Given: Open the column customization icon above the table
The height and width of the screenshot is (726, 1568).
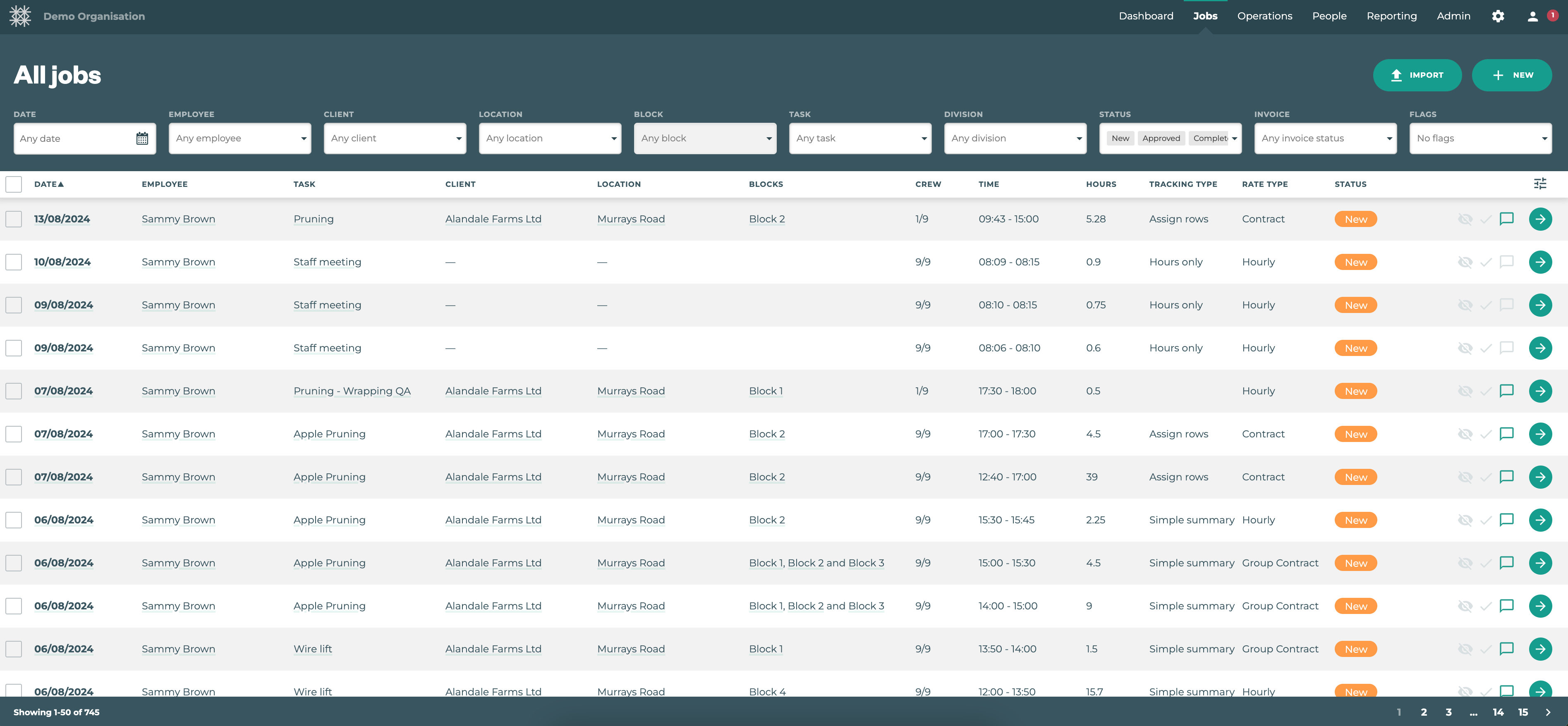Looking at the screenshot, I should (1540, 183).
